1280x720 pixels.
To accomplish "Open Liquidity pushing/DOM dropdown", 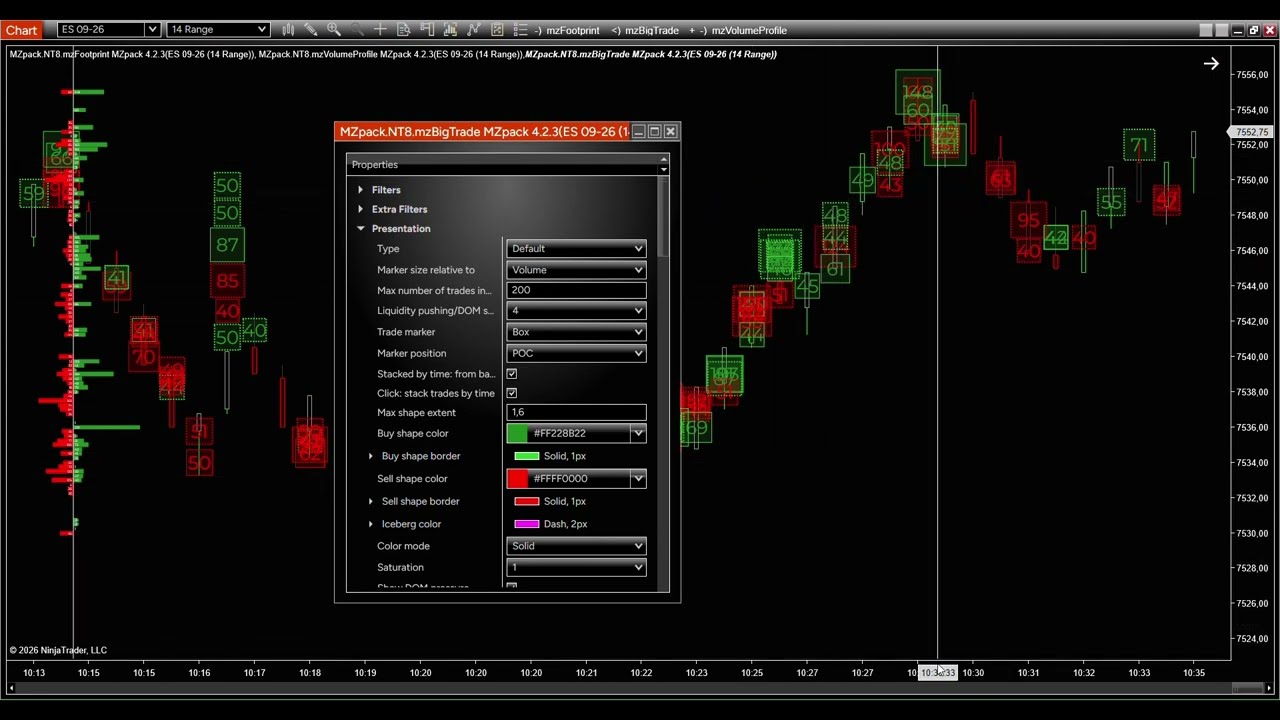I will 577,311.
